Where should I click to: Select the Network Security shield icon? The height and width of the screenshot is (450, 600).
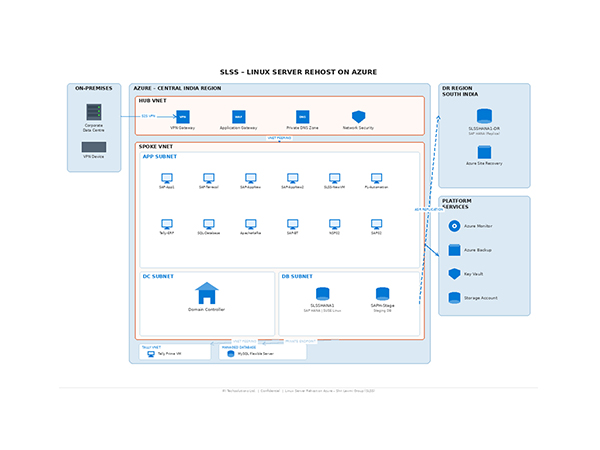359,117
